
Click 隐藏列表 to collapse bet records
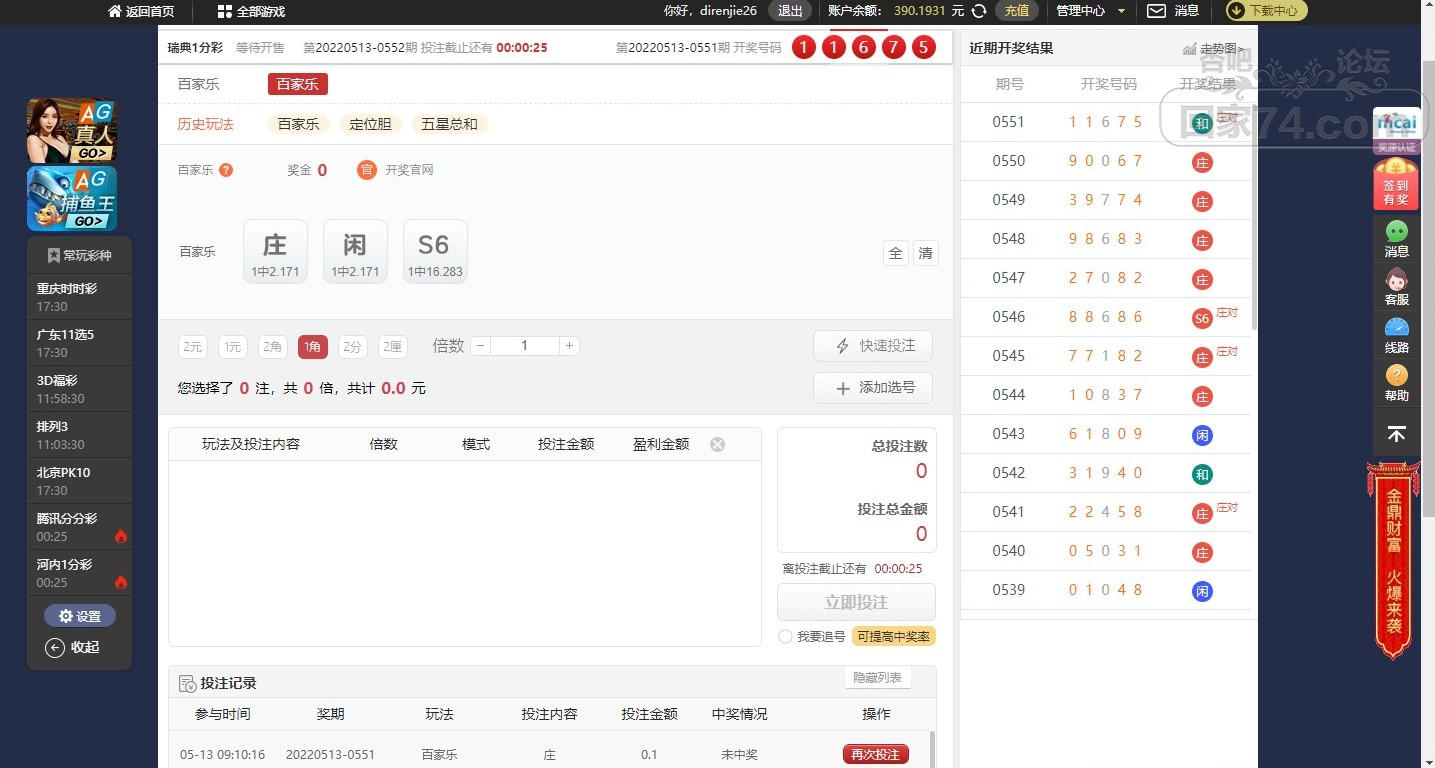877,678
